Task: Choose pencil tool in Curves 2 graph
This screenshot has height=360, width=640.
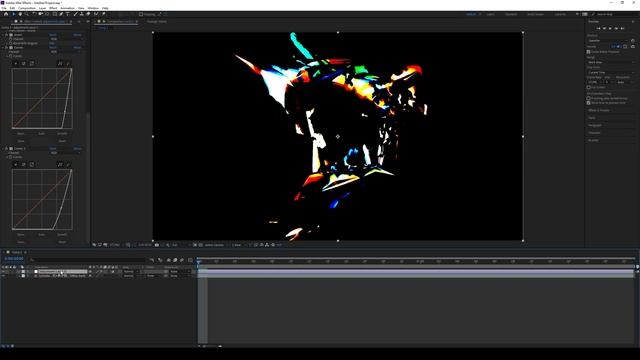Action: pos(68,164)
